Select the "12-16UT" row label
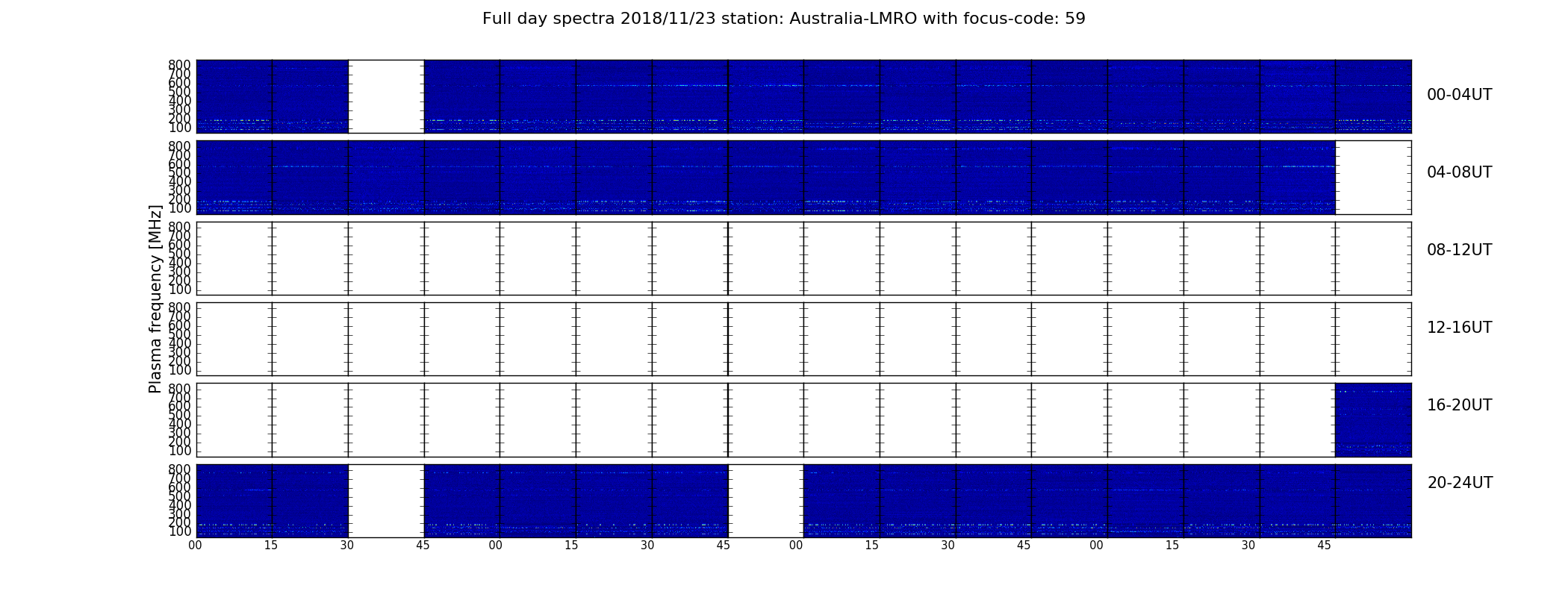 tap(1459, 328)
